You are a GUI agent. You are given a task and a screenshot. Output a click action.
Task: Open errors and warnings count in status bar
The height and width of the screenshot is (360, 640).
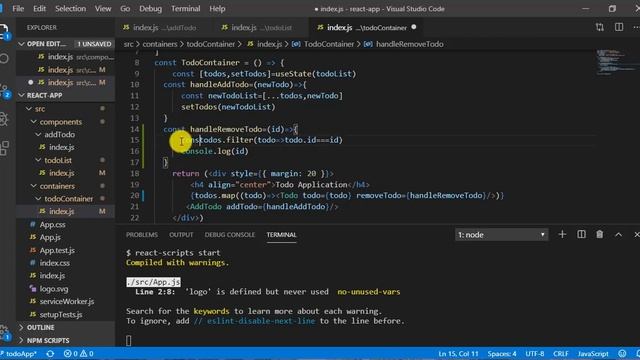pyautogui.click(x=79, y=354)
